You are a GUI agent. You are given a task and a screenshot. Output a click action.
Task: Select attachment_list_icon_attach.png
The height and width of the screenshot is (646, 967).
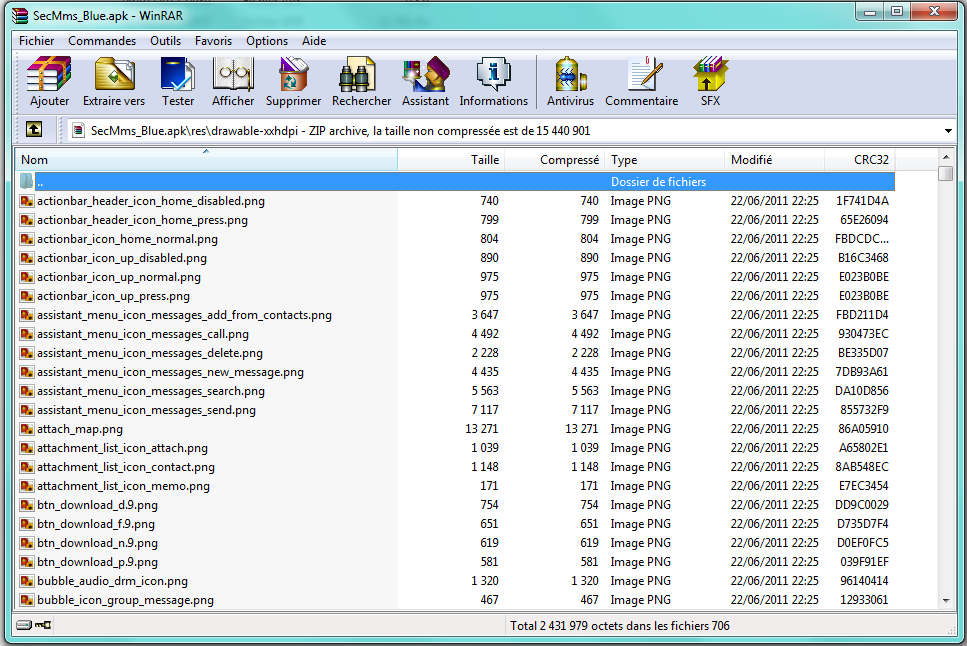(122, 448)
